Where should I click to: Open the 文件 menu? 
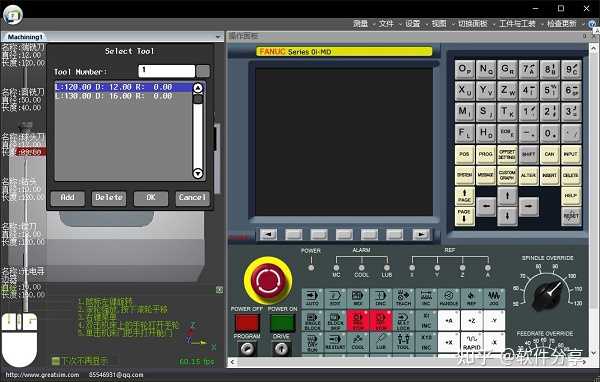pyautogui.click(x=386, y=24)
